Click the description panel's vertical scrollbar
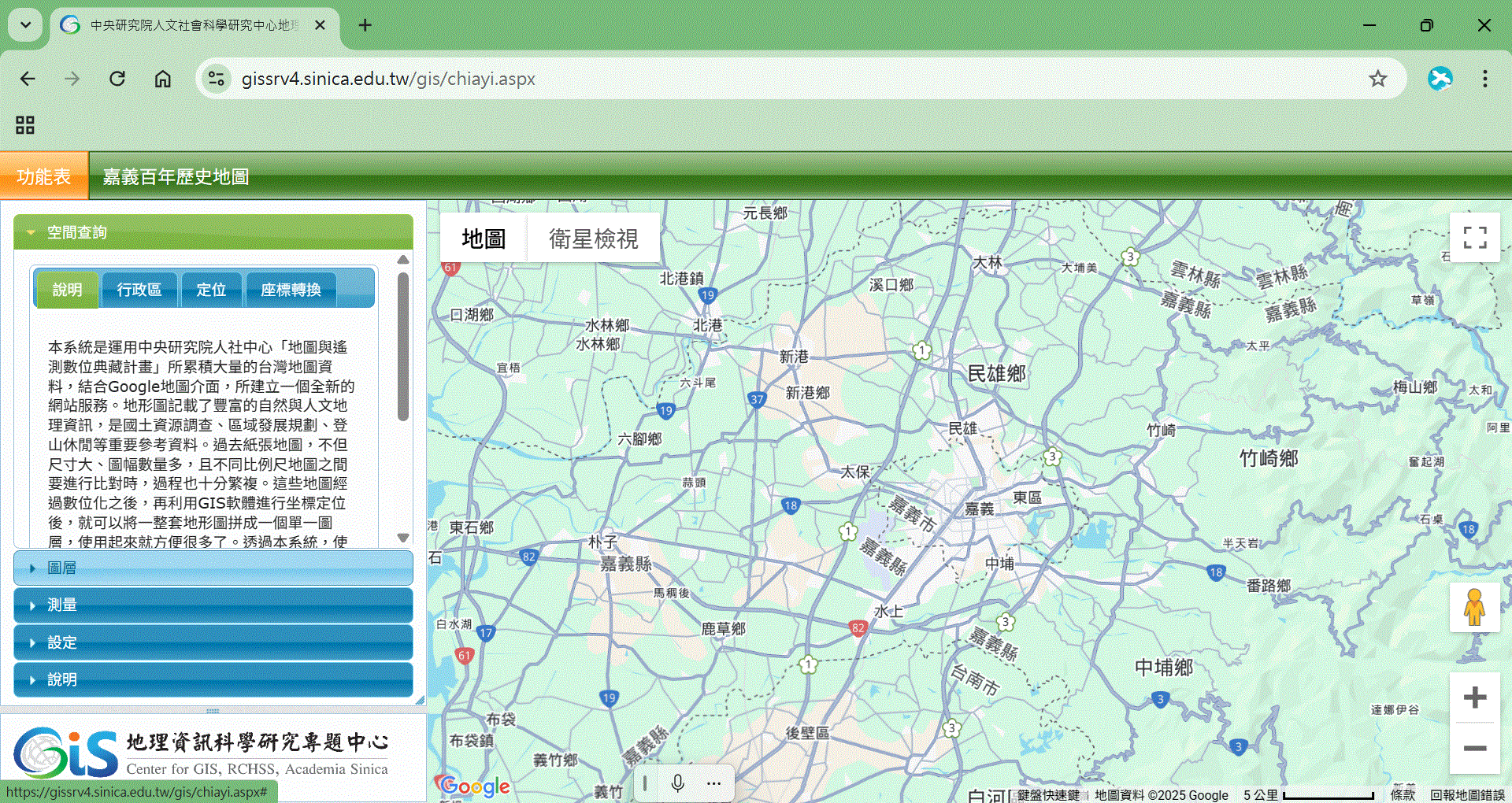This screenshot has width=1512, height=803. tap(403, 346)
